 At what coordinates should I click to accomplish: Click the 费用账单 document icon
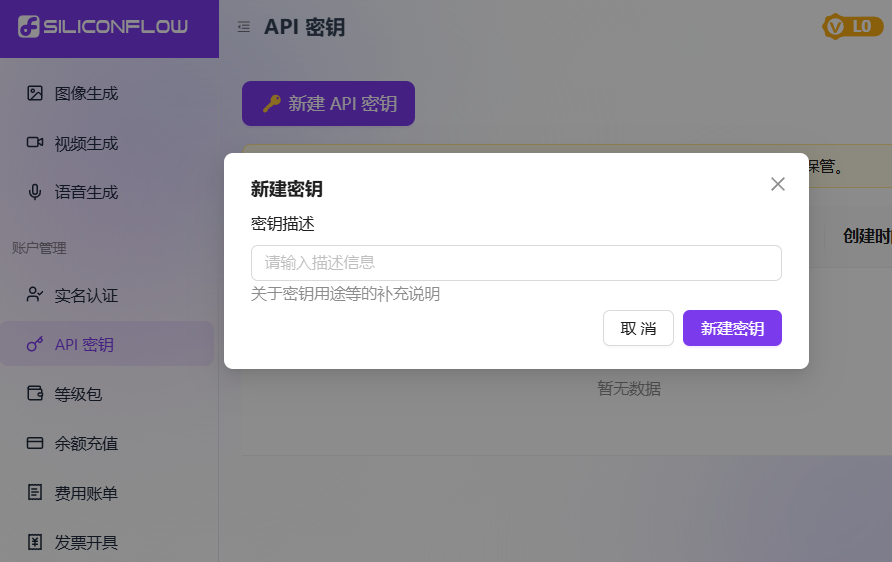[x=35, y=493]
